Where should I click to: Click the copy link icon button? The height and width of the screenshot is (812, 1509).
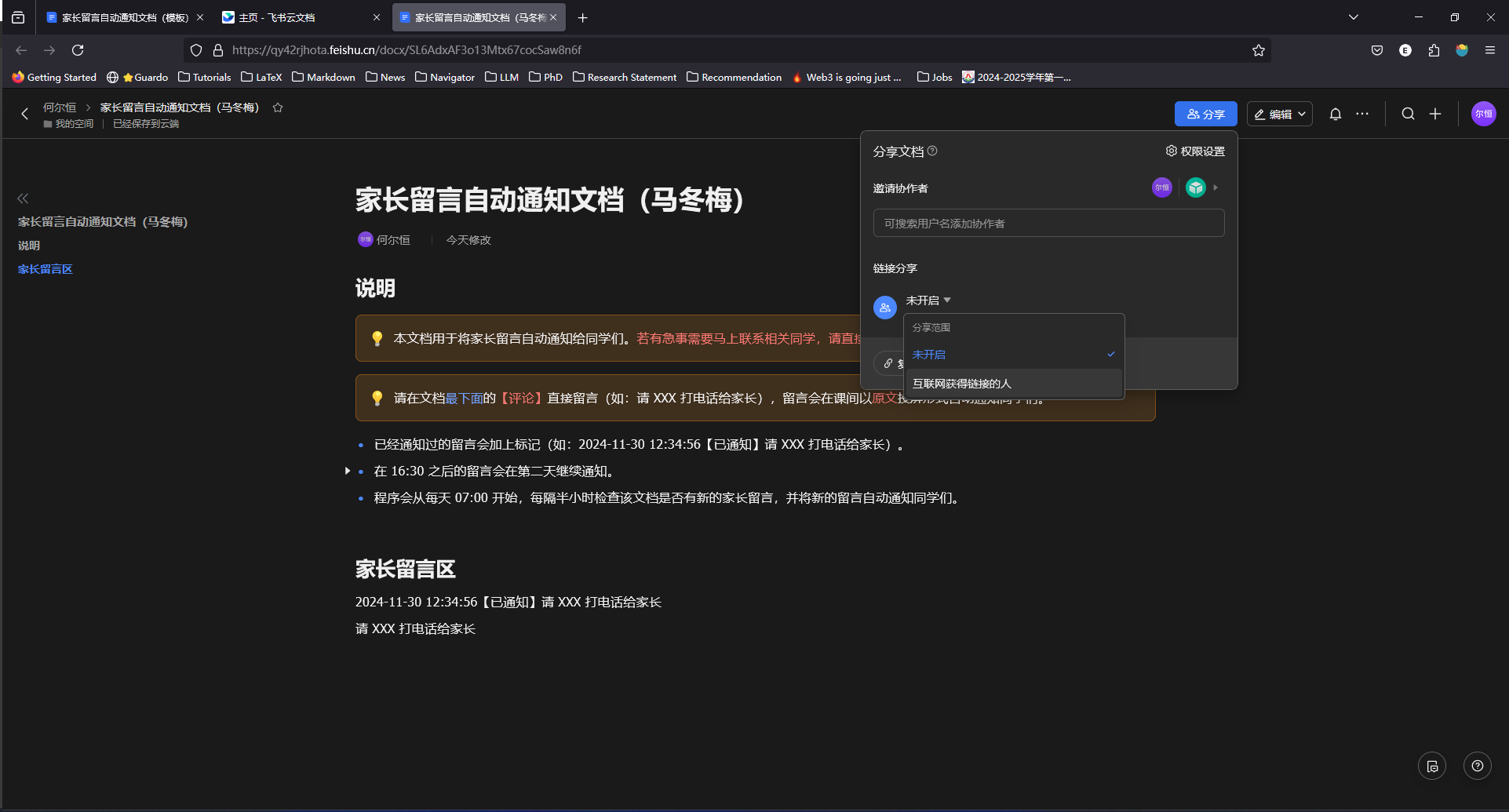888,363
